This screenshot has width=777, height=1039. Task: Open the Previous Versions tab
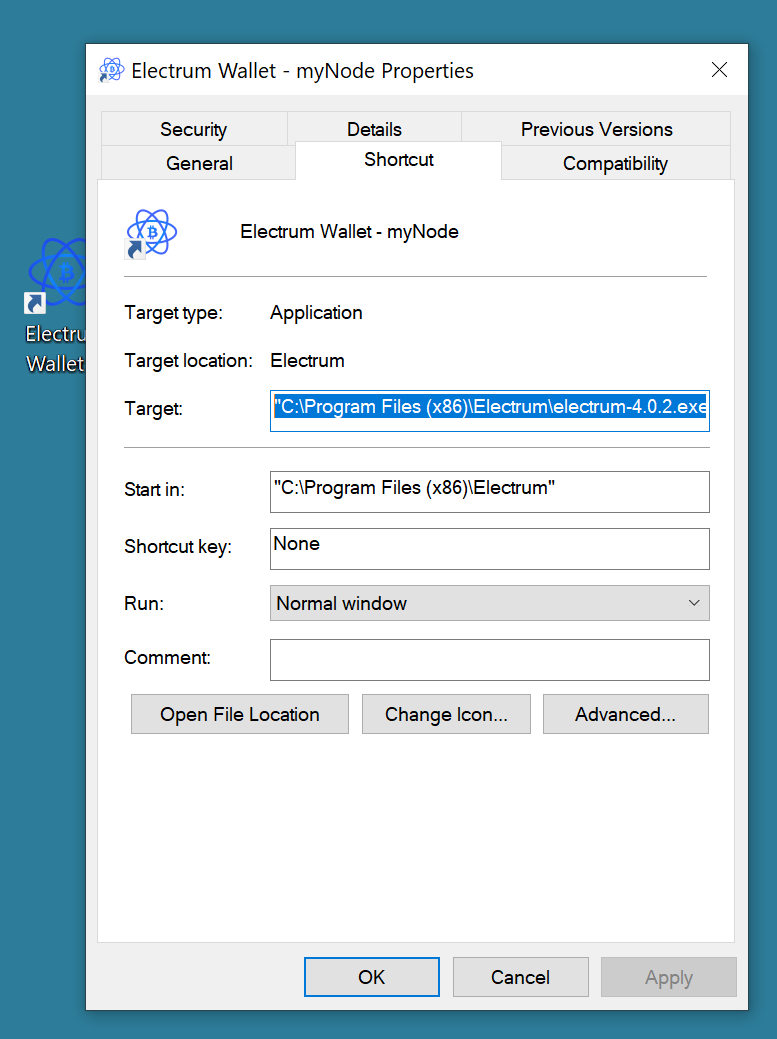[596, 129]
